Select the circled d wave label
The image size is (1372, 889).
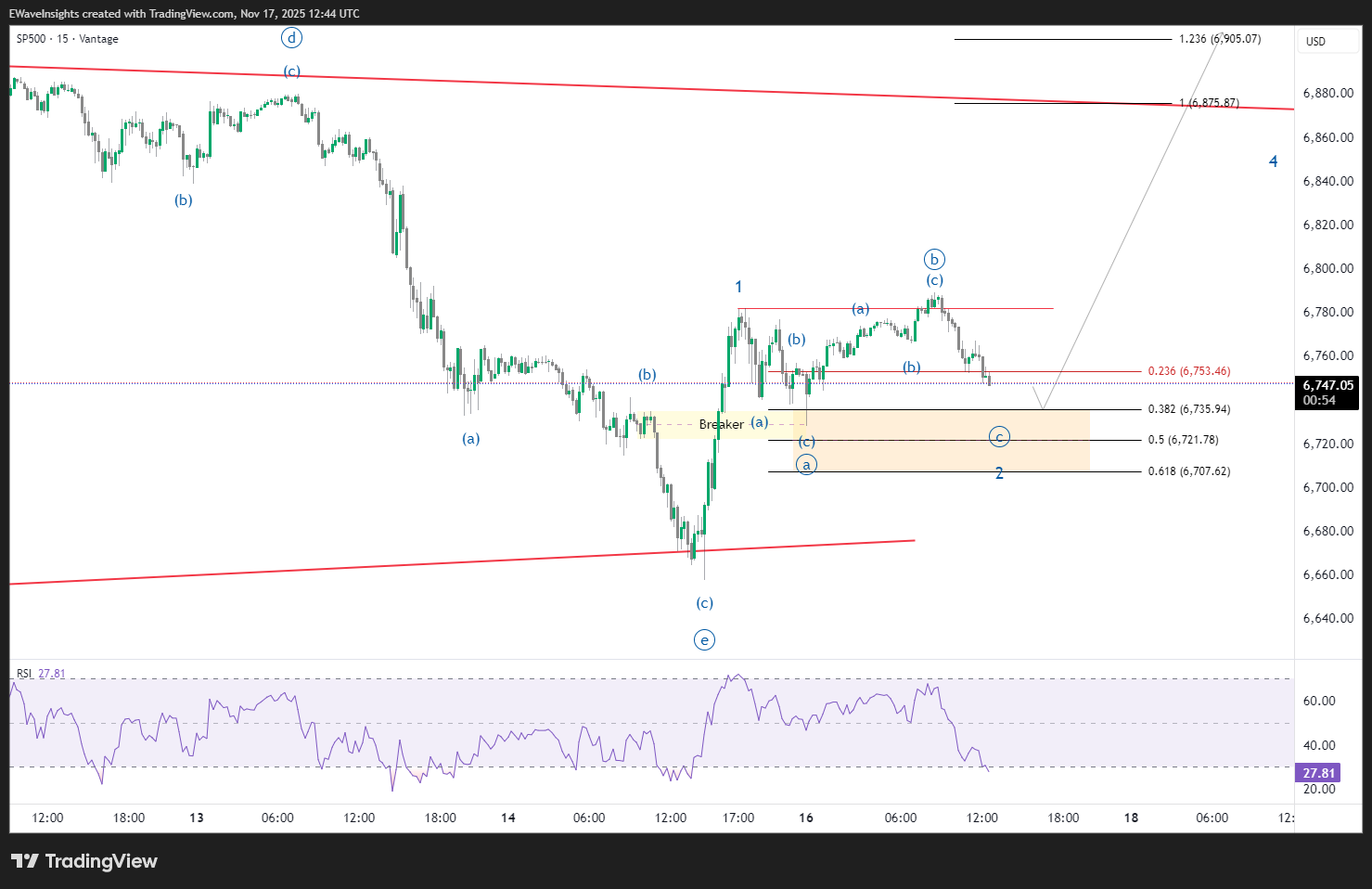(291, 38)
